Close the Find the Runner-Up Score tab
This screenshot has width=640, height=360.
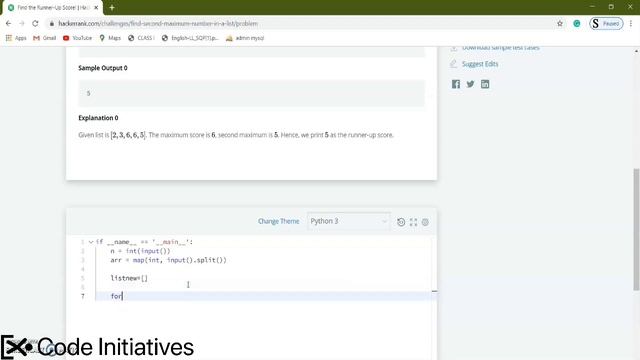tap(96, 7)
